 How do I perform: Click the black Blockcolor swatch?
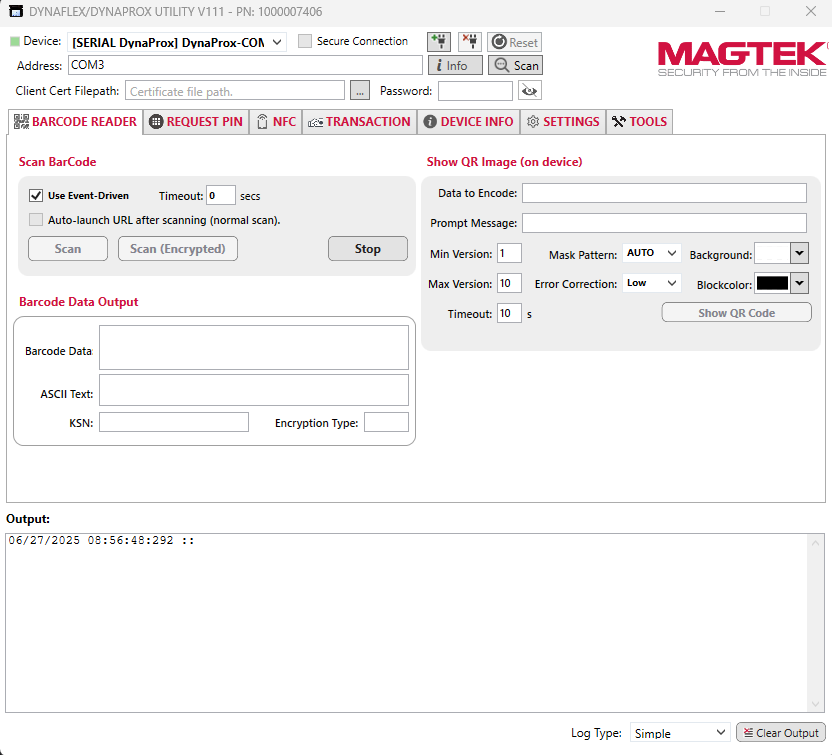coord(772,283)
